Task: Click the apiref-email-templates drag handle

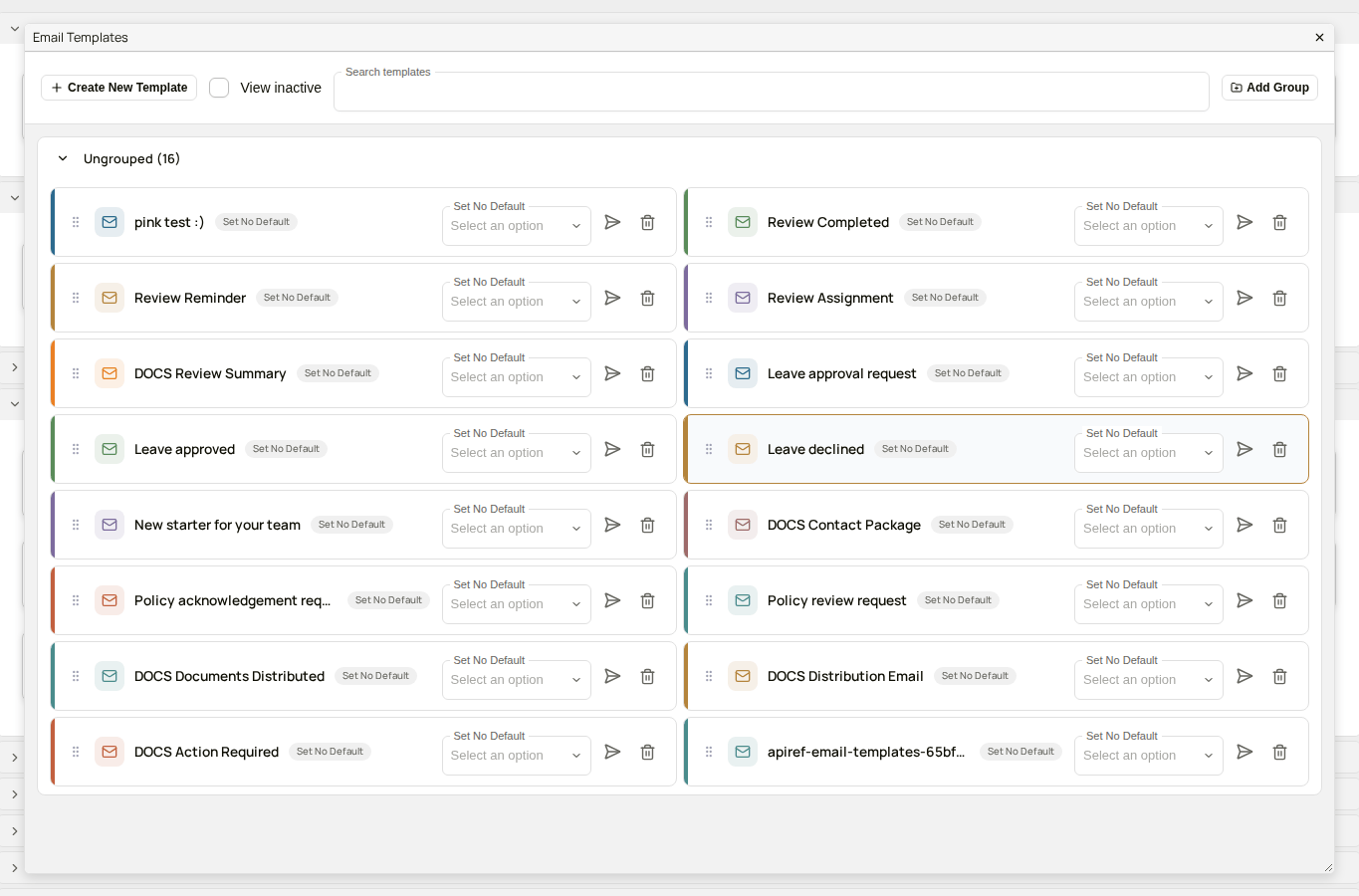Action: [x=709, y=752]
